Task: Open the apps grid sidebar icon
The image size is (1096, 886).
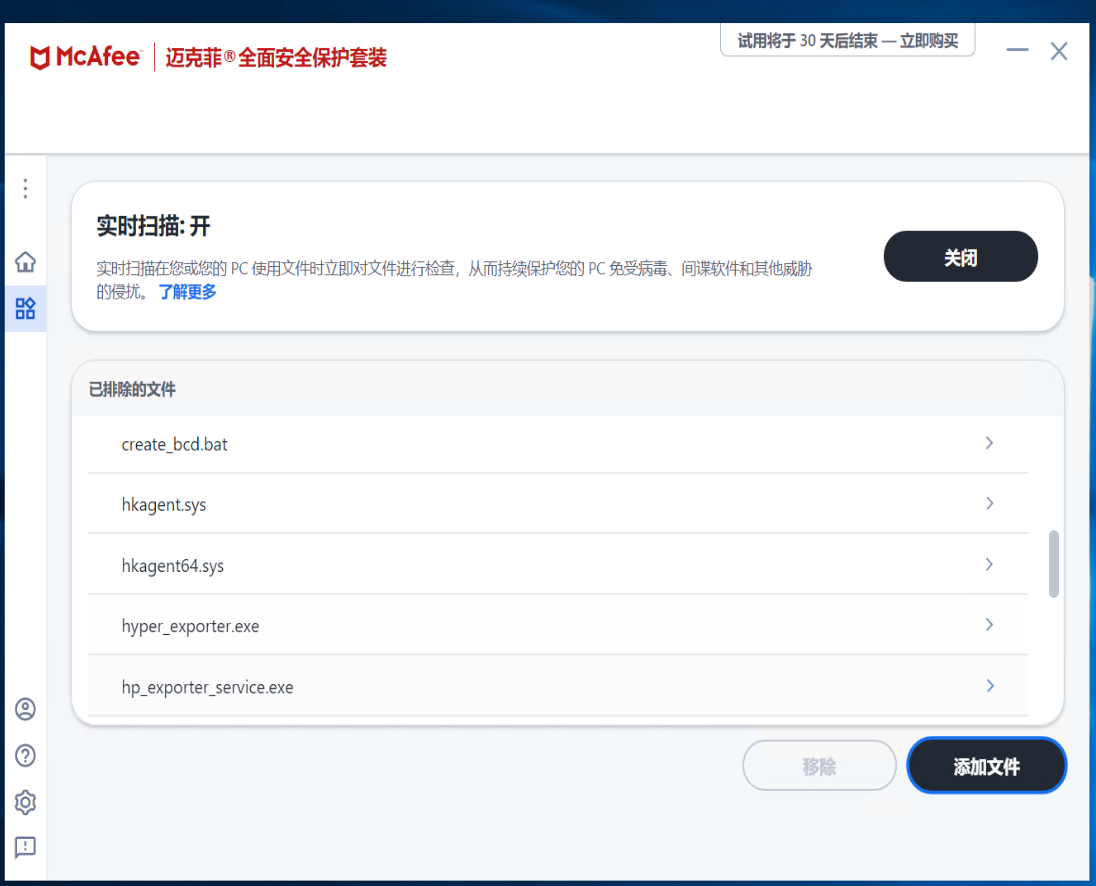Action: (x=25, y=308)
